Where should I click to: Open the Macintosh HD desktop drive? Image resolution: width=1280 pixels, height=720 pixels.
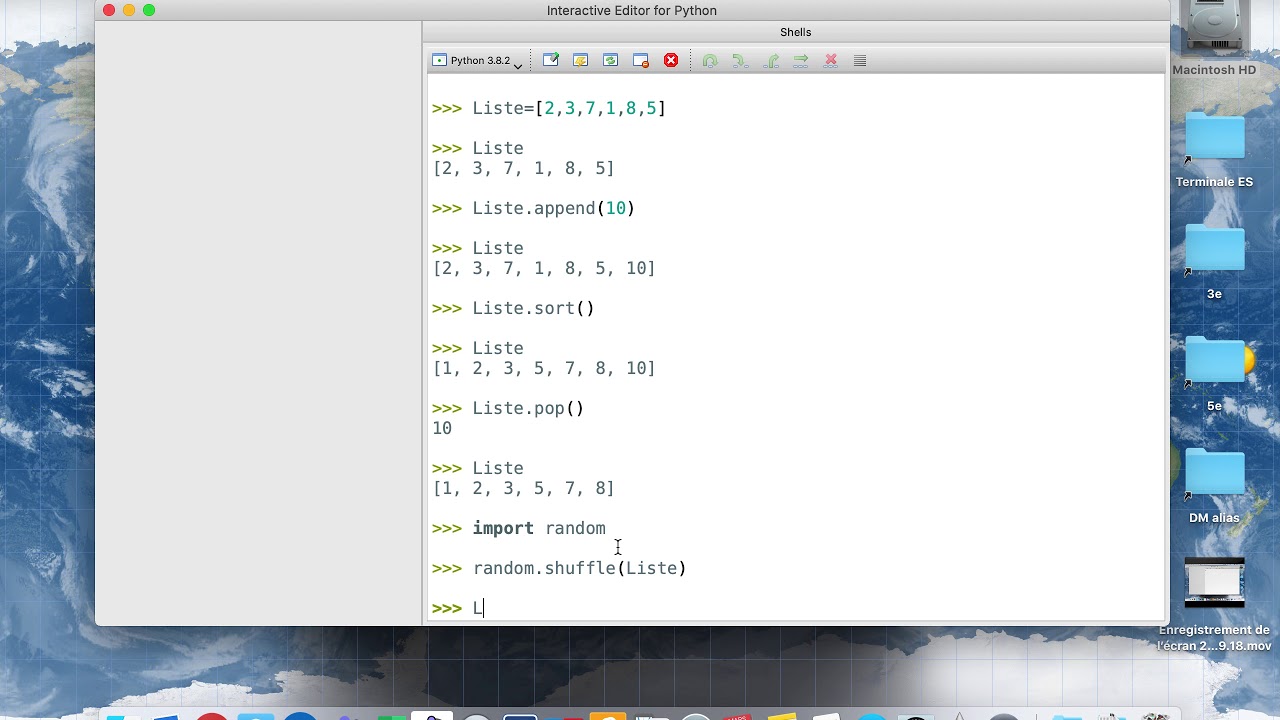pyautogui.click(x=1214, y=40)
